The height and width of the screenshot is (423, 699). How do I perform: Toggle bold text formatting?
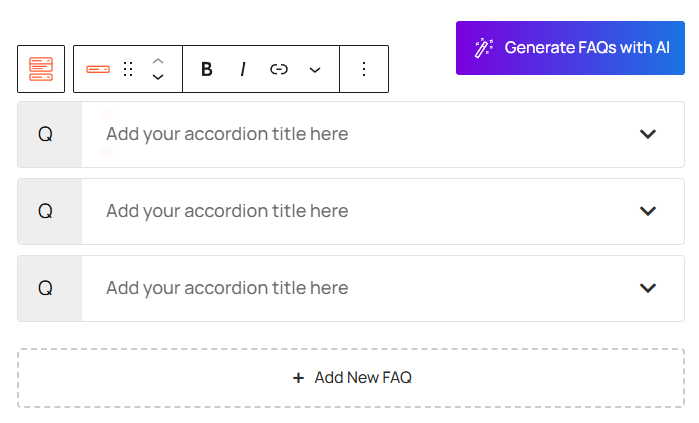pyautogui.click(x=207, y=69)
